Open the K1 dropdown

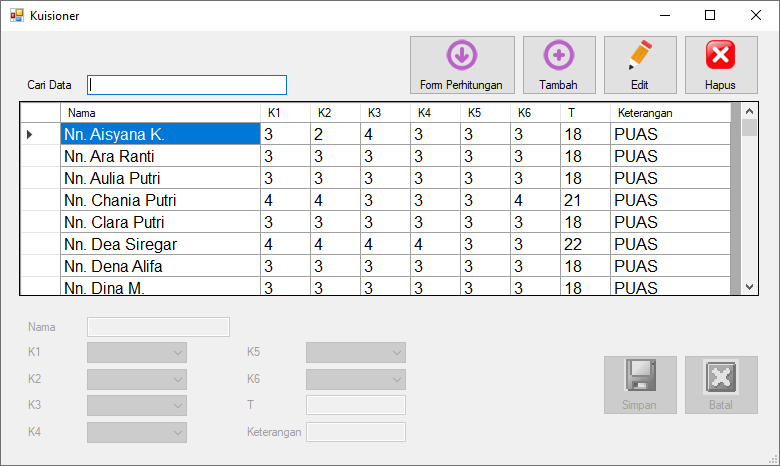coord(178,352)
